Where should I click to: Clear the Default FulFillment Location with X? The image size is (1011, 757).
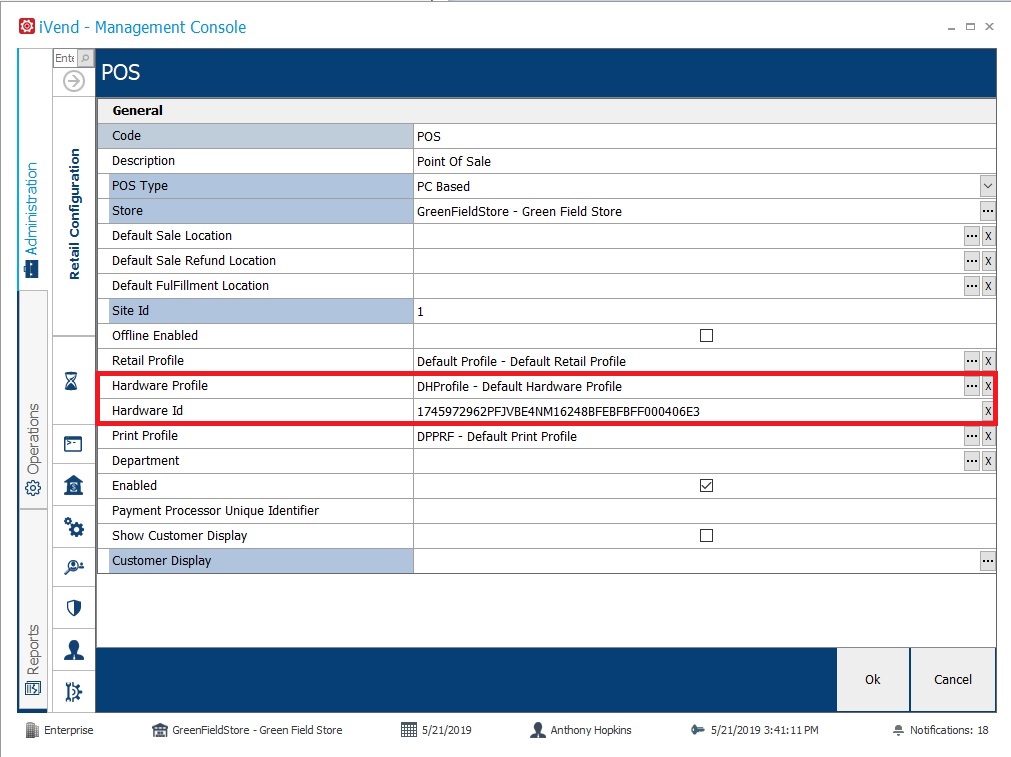[x=988, y=286]
